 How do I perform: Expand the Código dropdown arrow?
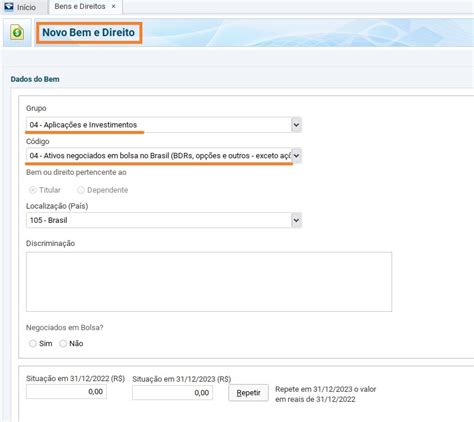click(x=296, y=156)
